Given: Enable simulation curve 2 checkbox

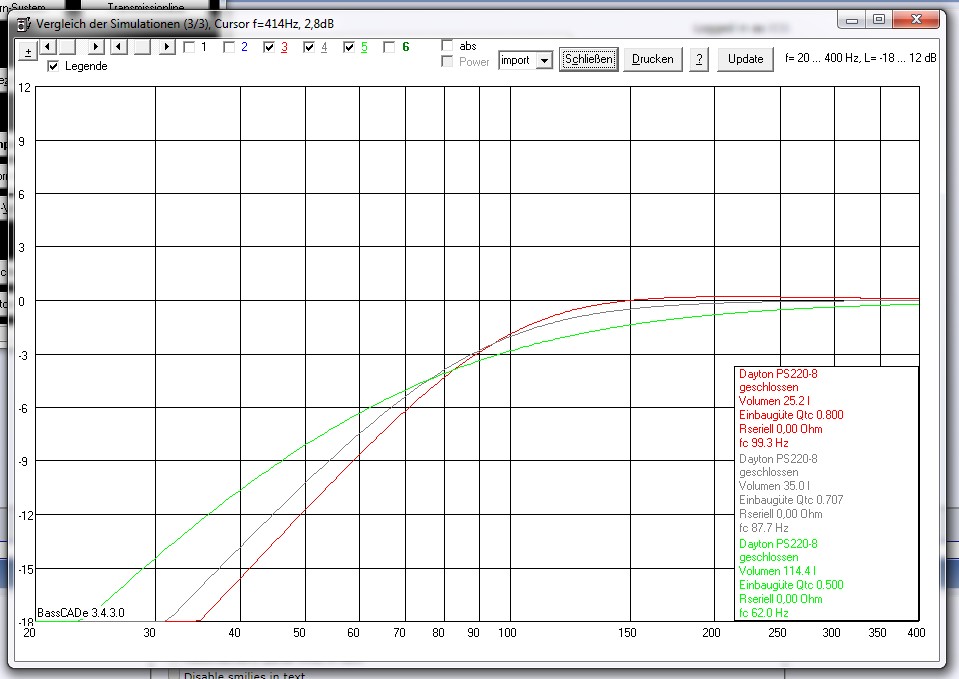Looking at the screenshot, I should click(229, 47).
